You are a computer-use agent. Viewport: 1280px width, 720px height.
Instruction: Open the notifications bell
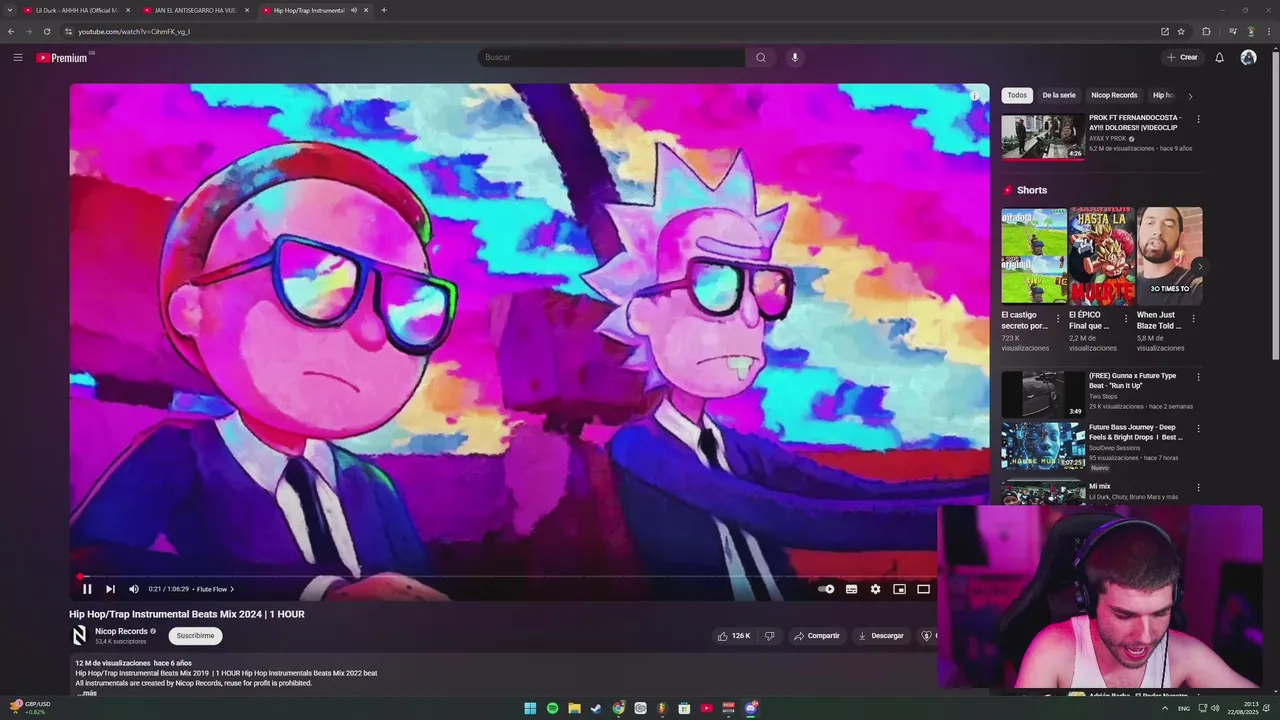[1219, 57]
